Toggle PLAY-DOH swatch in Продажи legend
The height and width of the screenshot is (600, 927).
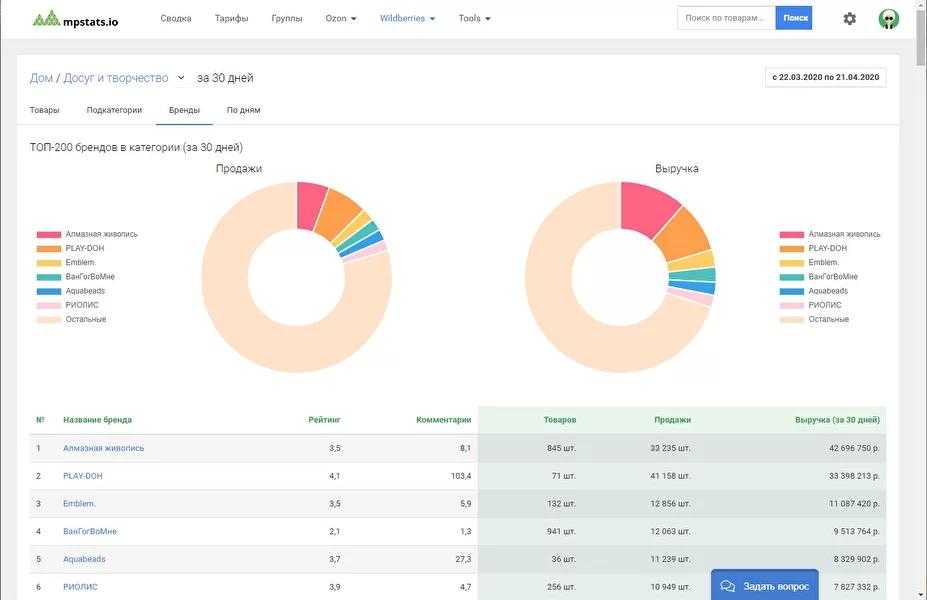click(48, 248)
